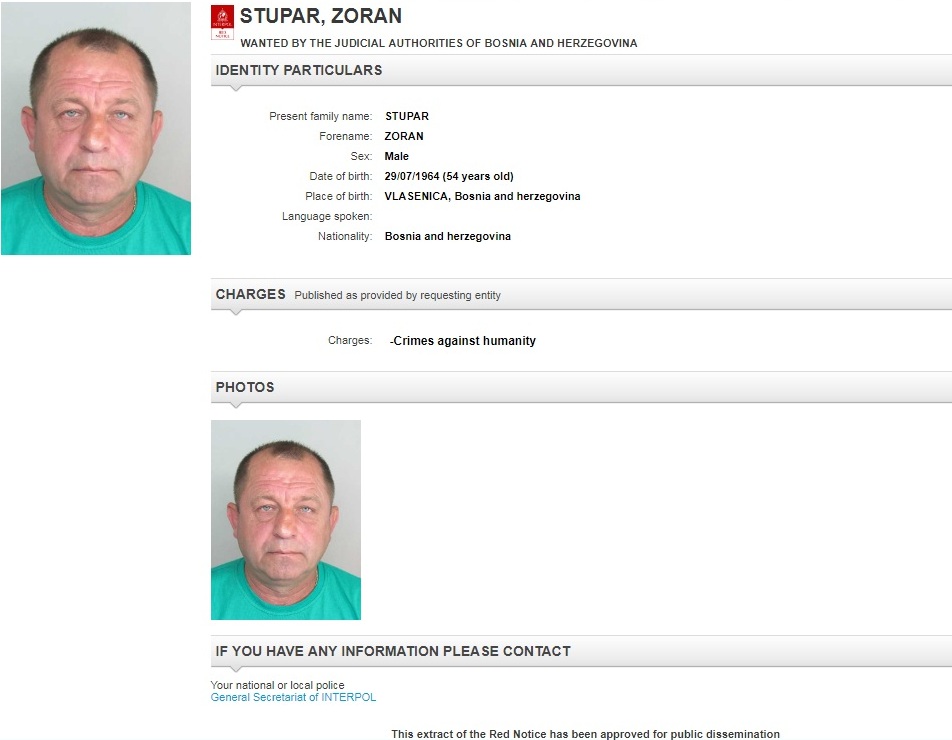This screenshot has height=740, width=952.
Task: Click the STUPAR, ZORAN page title
Action: 321,16
